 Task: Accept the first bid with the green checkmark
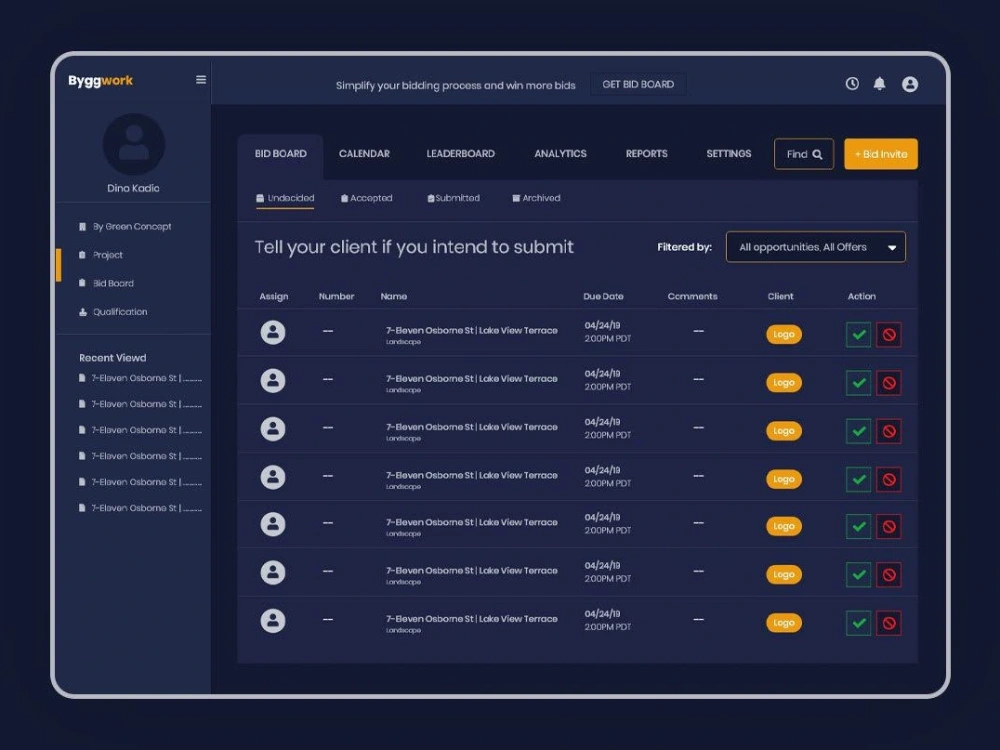pos(858,334)
